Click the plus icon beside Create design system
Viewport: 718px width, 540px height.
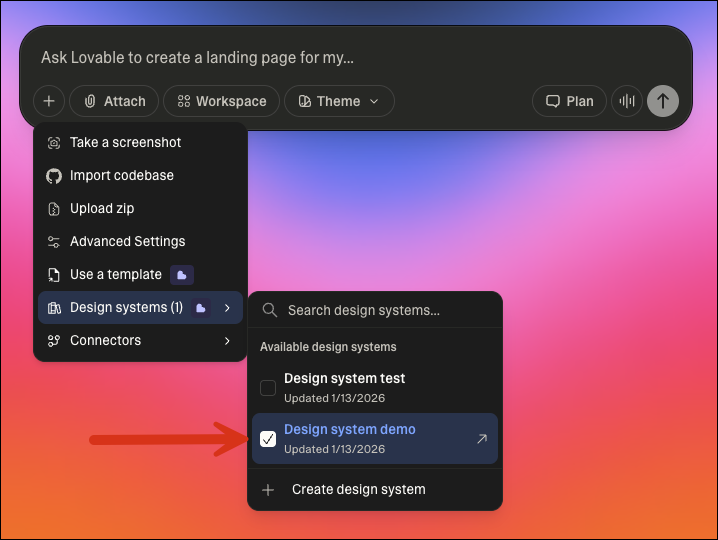pyautogui.click(x=268, y=490)
